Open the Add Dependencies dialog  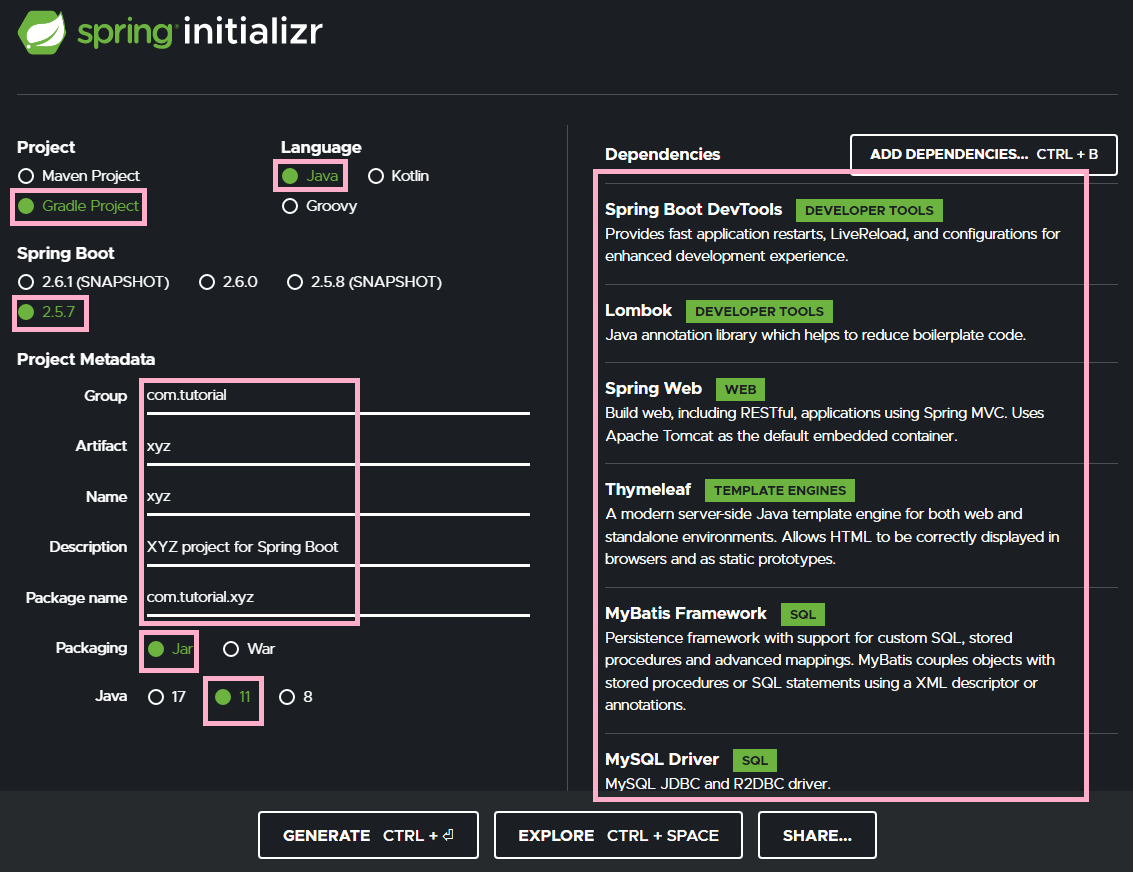(983, 155)
